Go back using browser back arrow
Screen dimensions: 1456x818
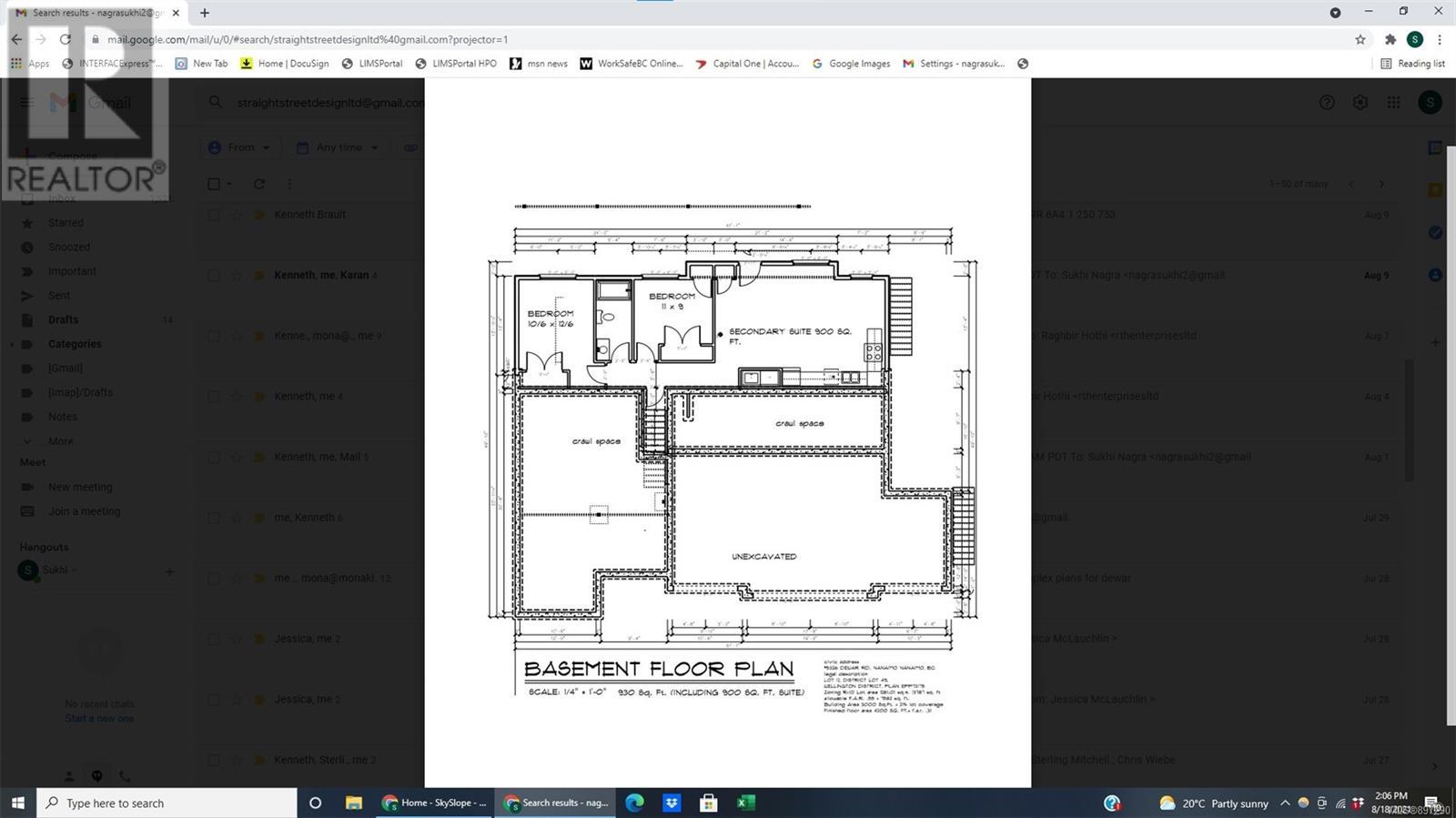[x=16, y=39]
